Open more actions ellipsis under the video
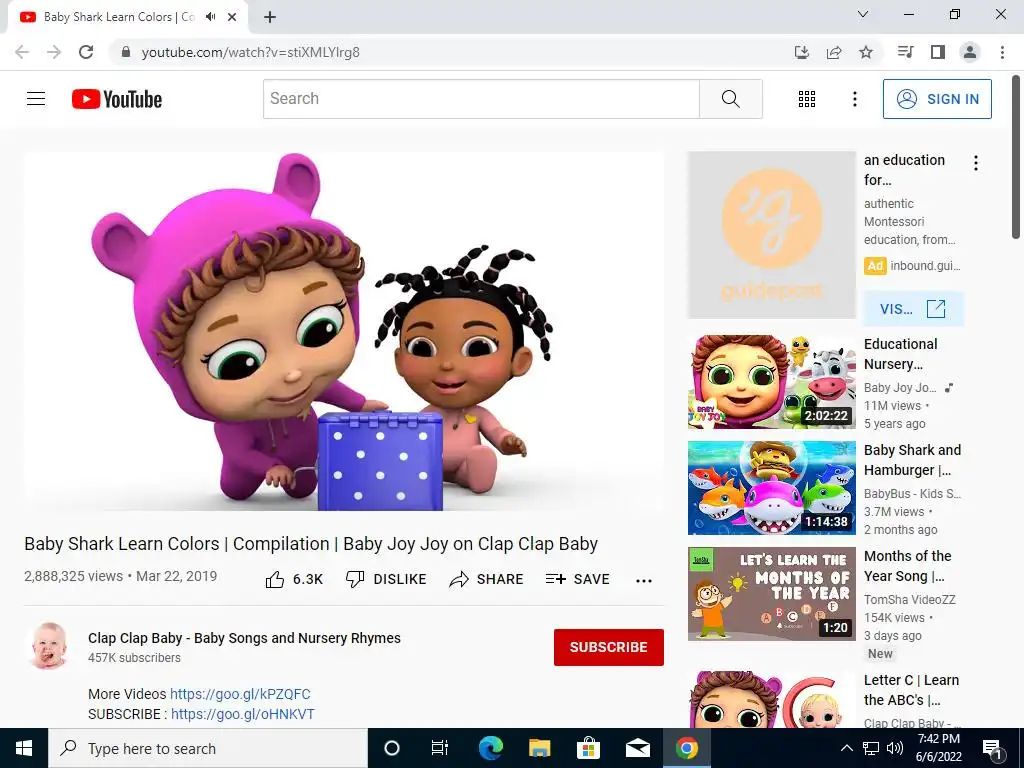Screen dimensions: 1024x768 [644, 581]
